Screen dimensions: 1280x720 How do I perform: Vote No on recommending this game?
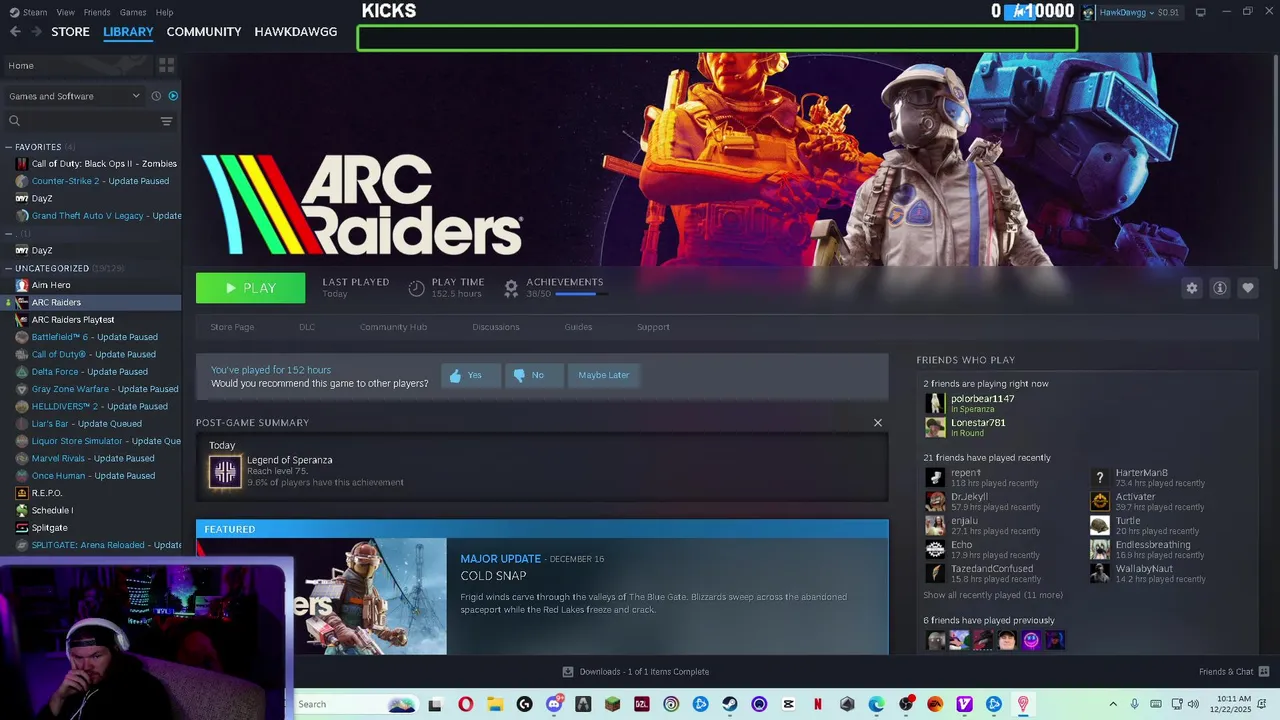[533, 375]
